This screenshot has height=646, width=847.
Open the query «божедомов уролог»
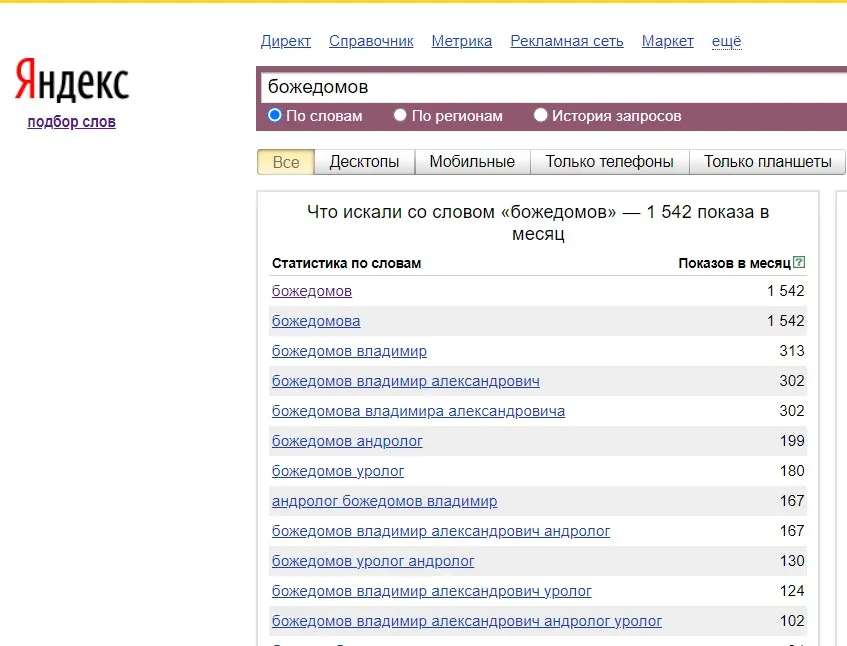pyautogui.click(x=336, y=471)
